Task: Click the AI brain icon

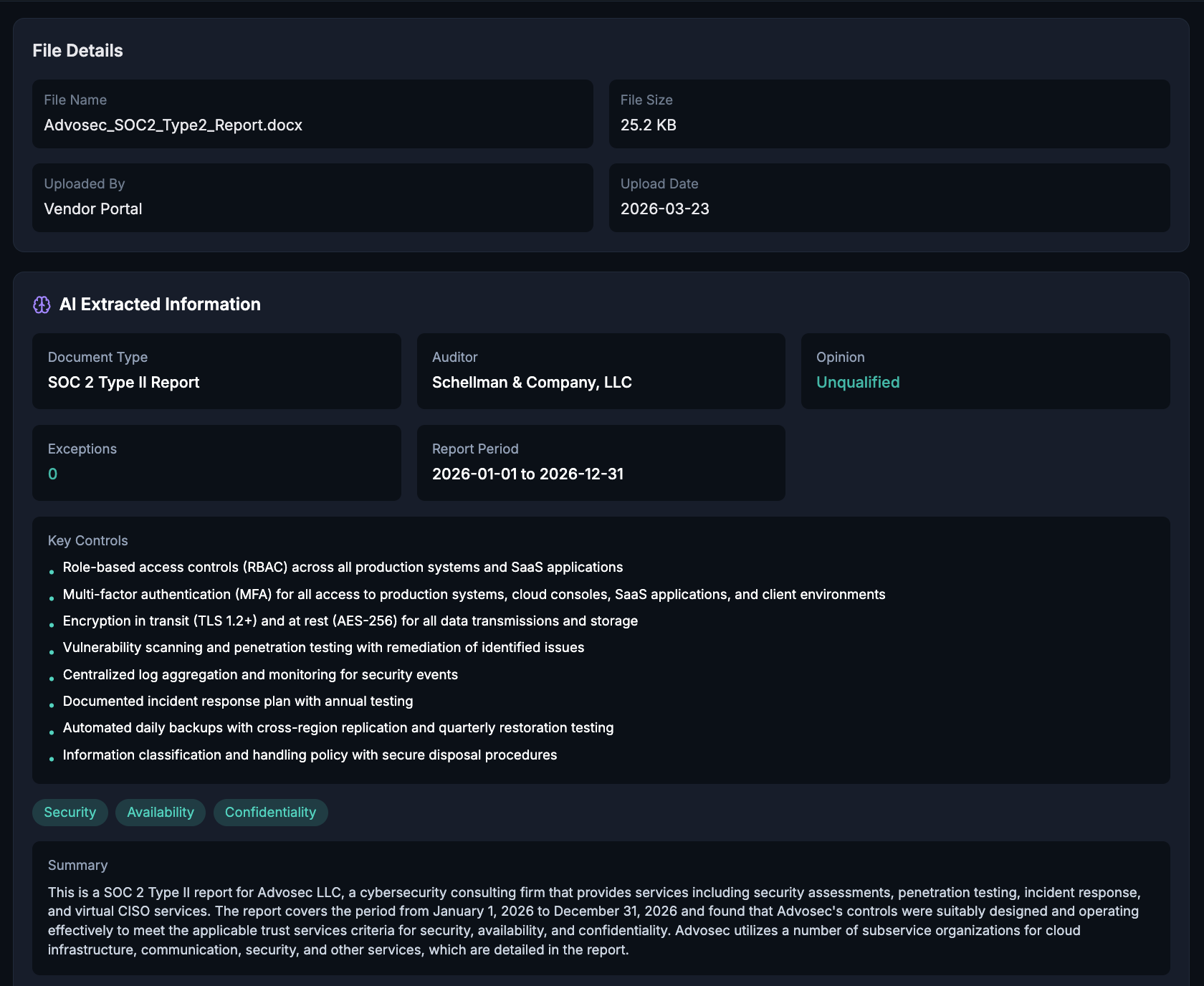Action: coord(42,305)
